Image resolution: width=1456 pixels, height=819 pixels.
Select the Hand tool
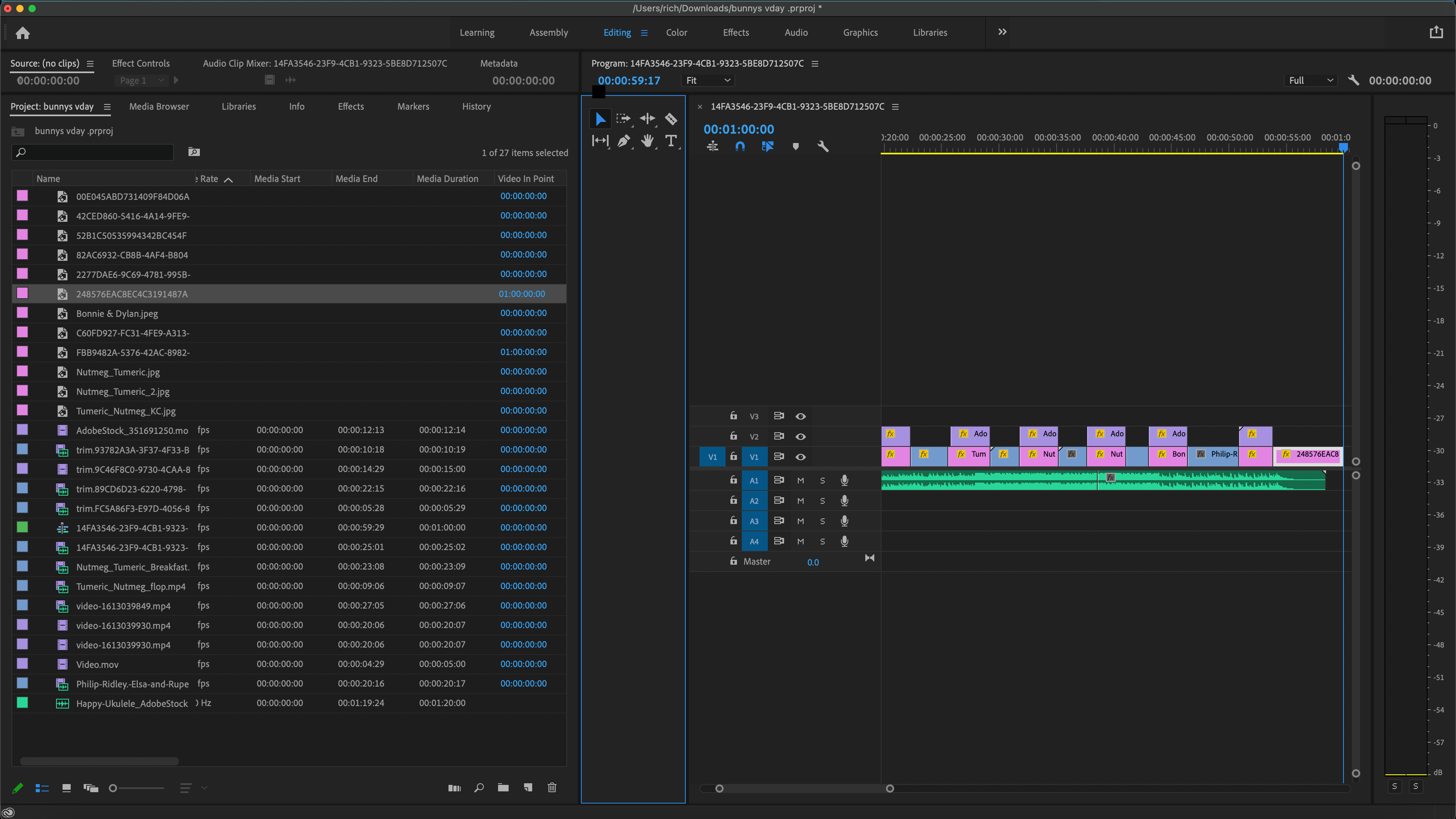[x=647, y=141]
